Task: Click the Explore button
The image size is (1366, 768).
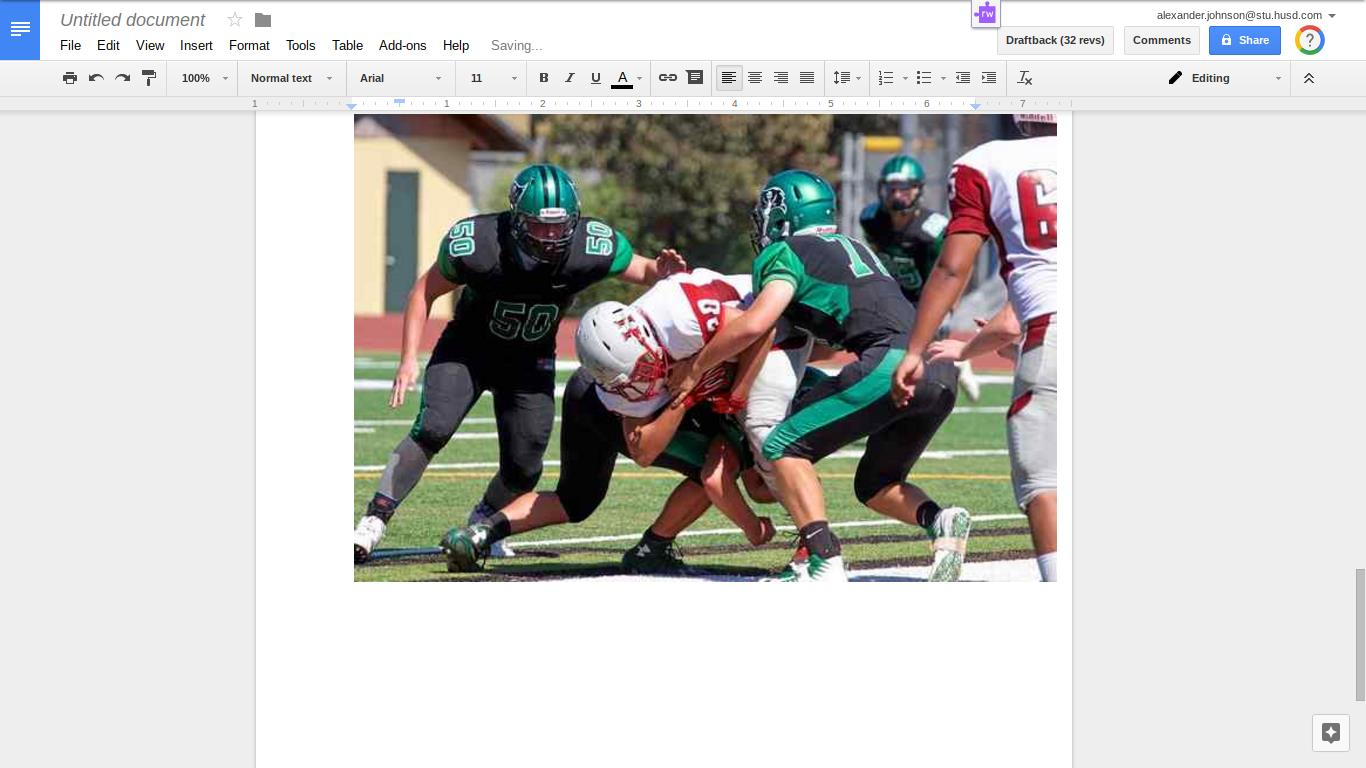Action: pyautogui.click(x=1331, y=733)
